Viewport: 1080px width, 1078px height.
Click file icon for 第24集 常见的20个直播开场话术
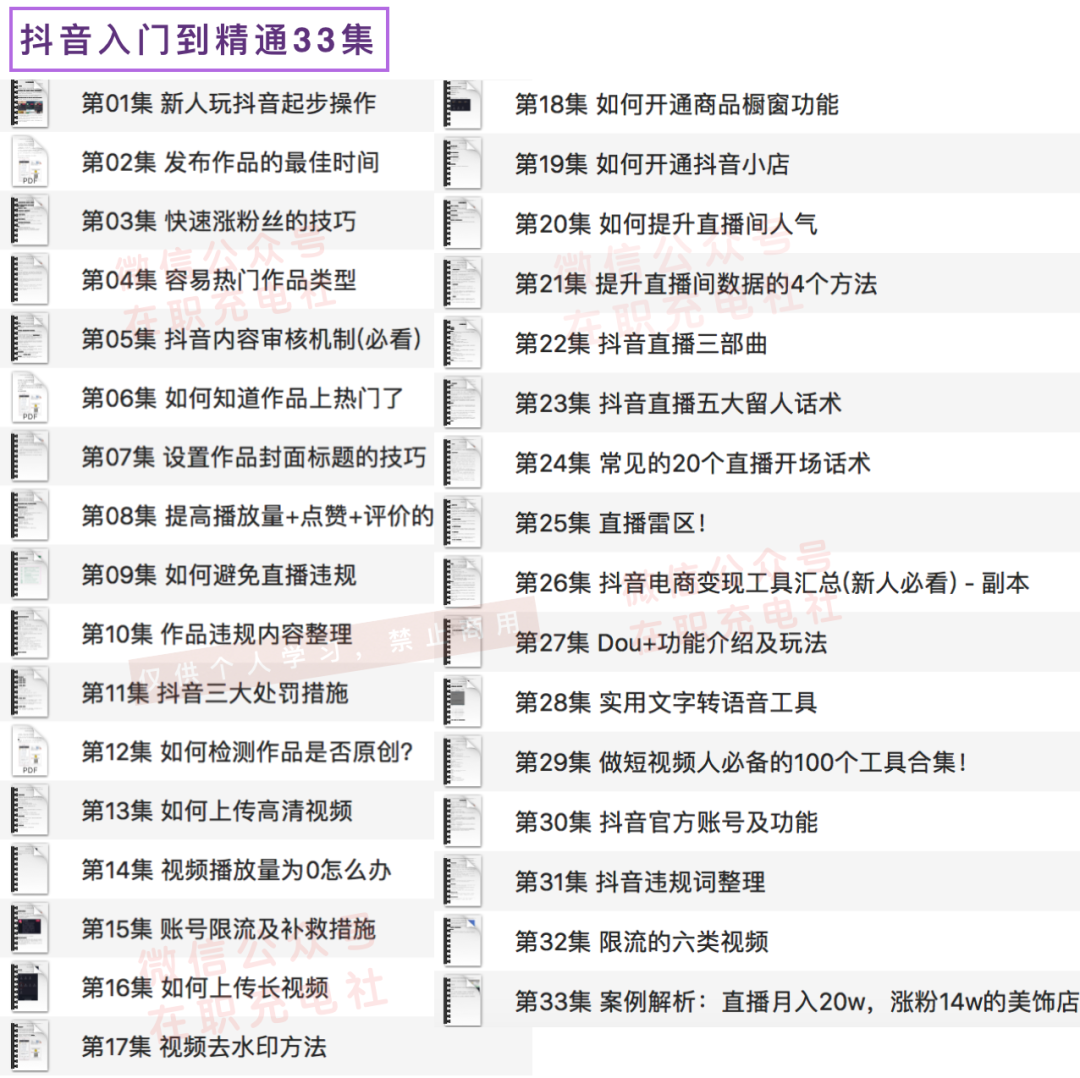pyautogui.click(x=462, y=463)
